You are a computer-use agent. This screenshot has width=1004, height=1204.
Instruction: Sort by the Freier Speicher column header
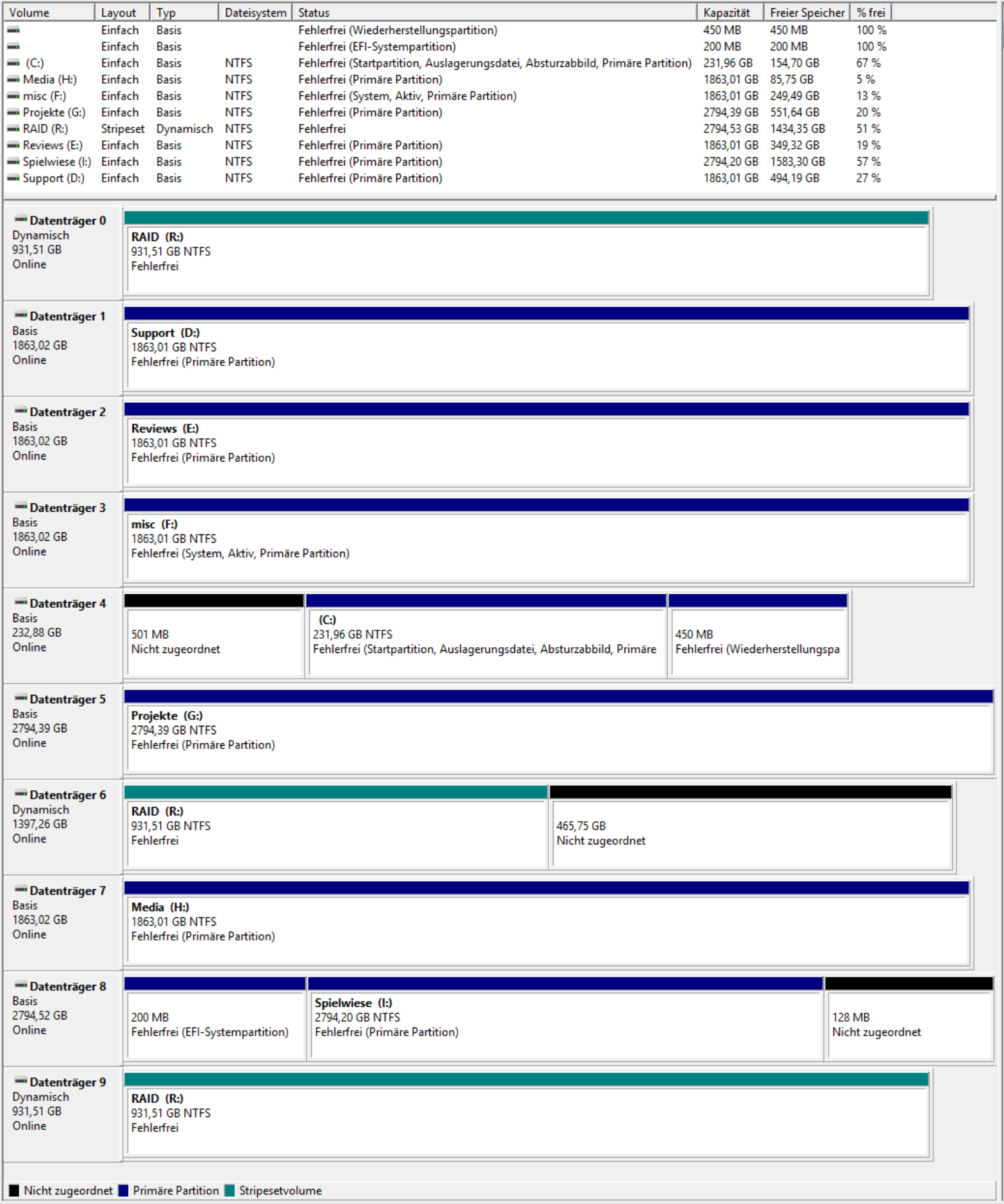coord(807,12)
